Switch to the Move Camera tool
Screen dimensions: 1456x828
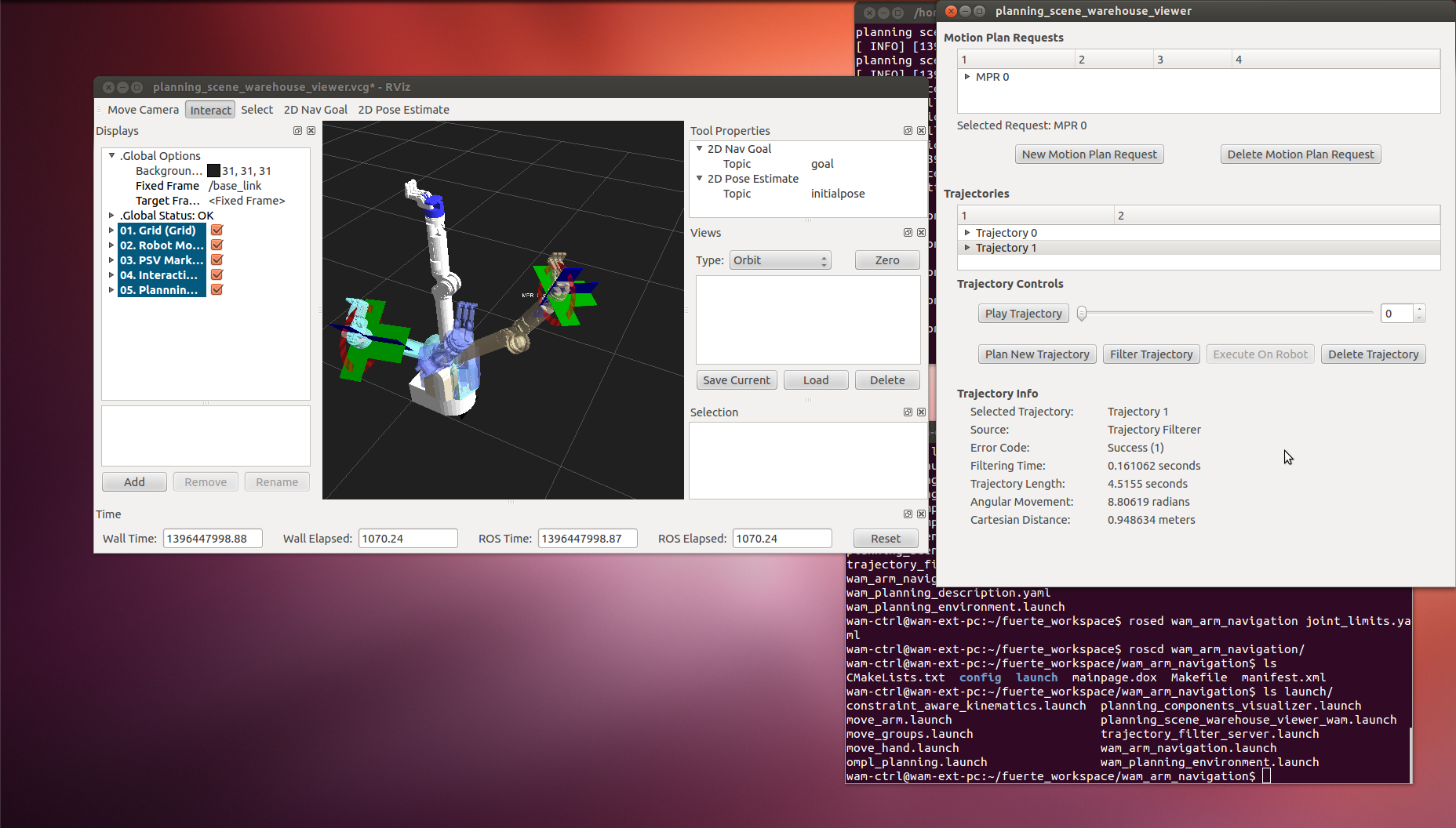click(x=143, y=110)
